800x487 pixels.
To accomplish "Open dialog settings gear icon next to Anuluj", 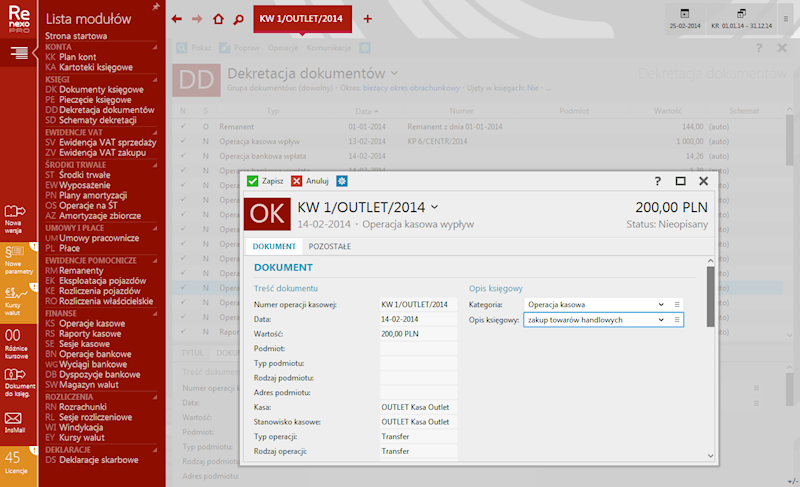I will click(342, 181).
